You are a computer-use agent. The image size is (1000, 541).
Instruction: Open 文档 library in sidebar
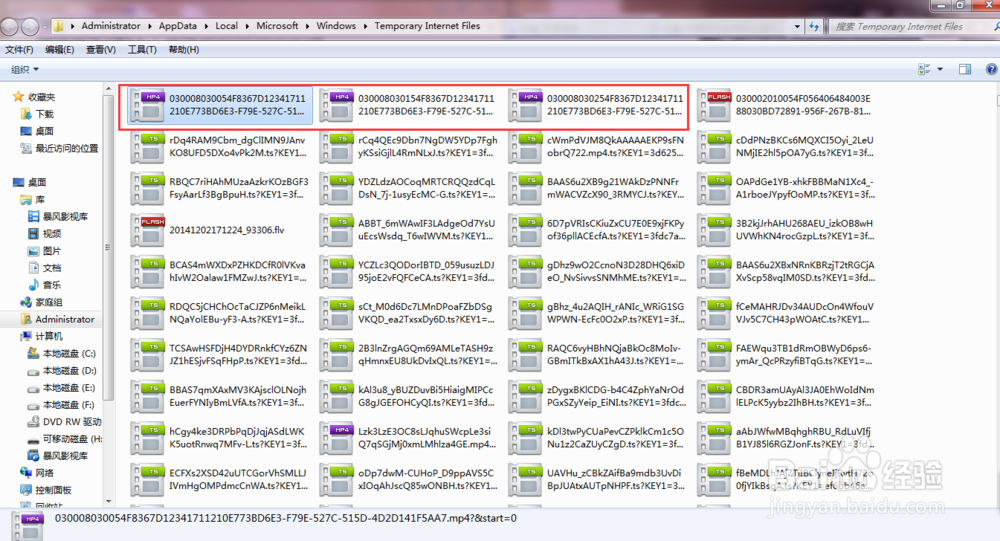pos(45,268)
